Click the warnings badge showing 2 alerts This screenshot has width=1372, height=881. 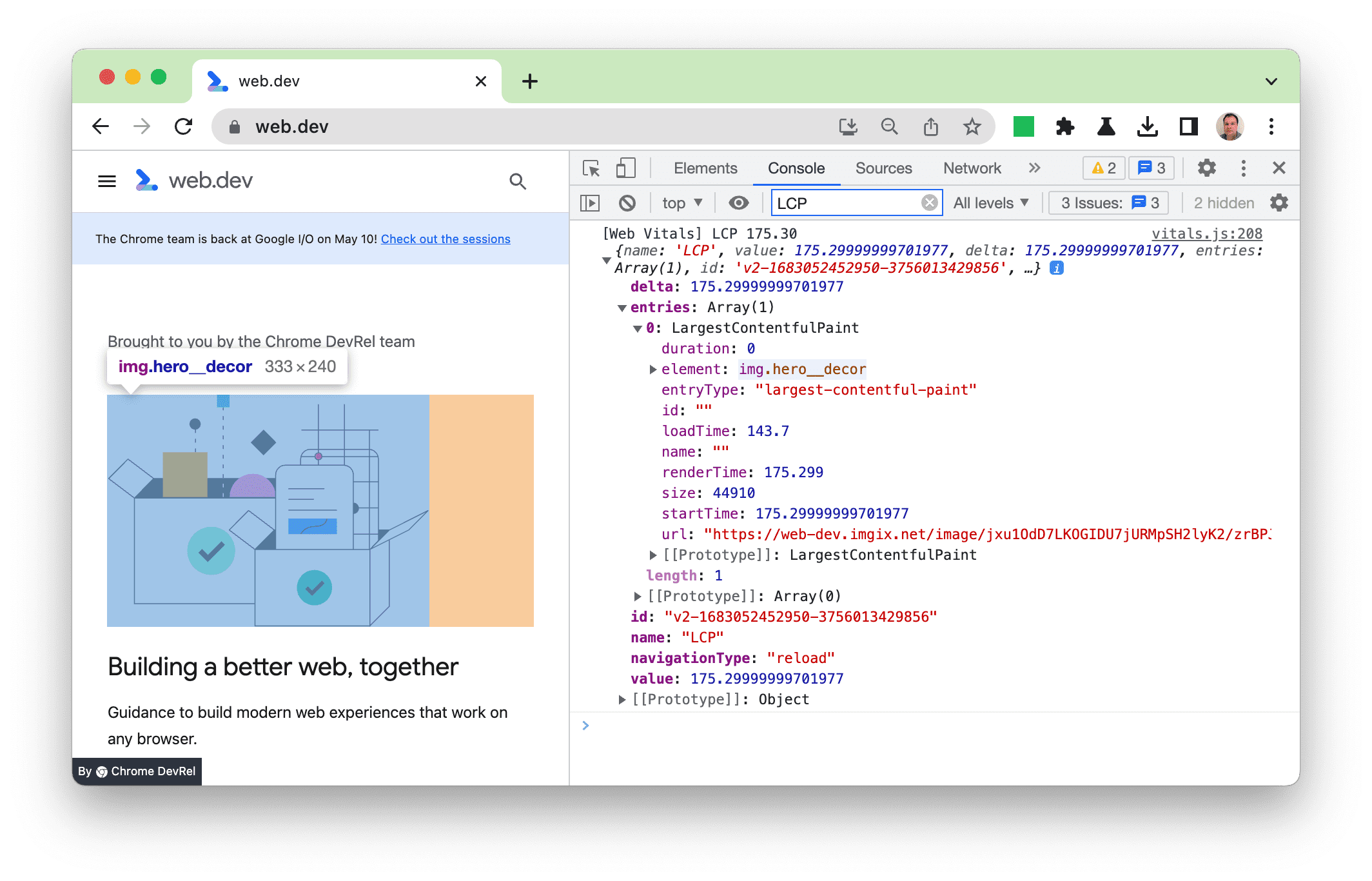(1102, 168)
